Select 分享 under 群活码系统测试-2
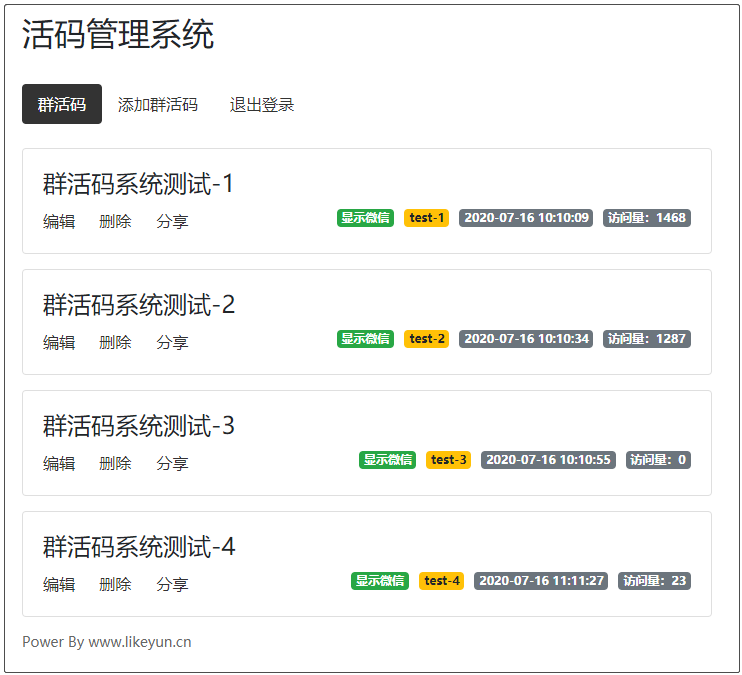The width and height of the screenshot is (742, 675). coord(172,342)
